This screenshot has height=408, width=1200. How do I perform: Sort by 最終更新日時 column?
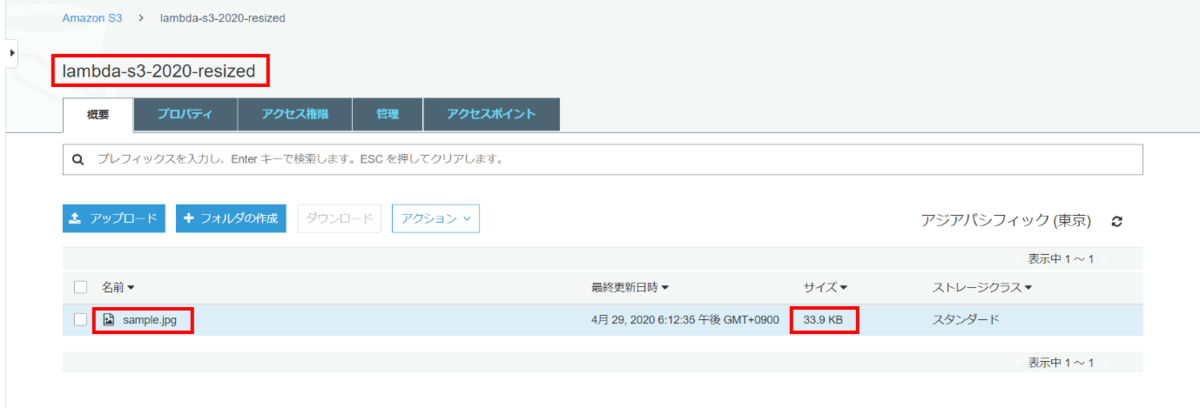point(631,287)
